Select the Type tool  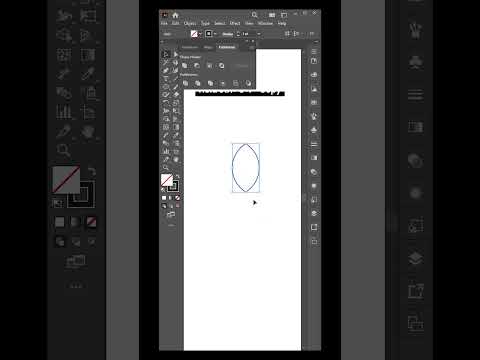tap(166, 79)
